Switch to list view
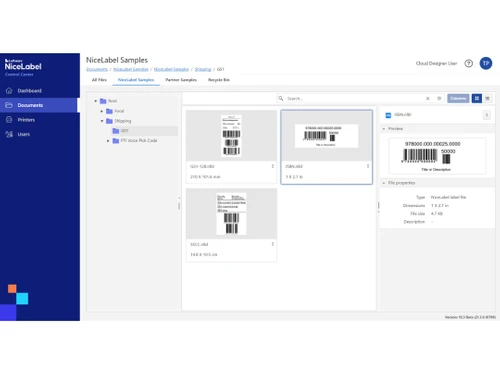Image resolution: width=500 pixels, height=375 pixels. coord(487,98)
